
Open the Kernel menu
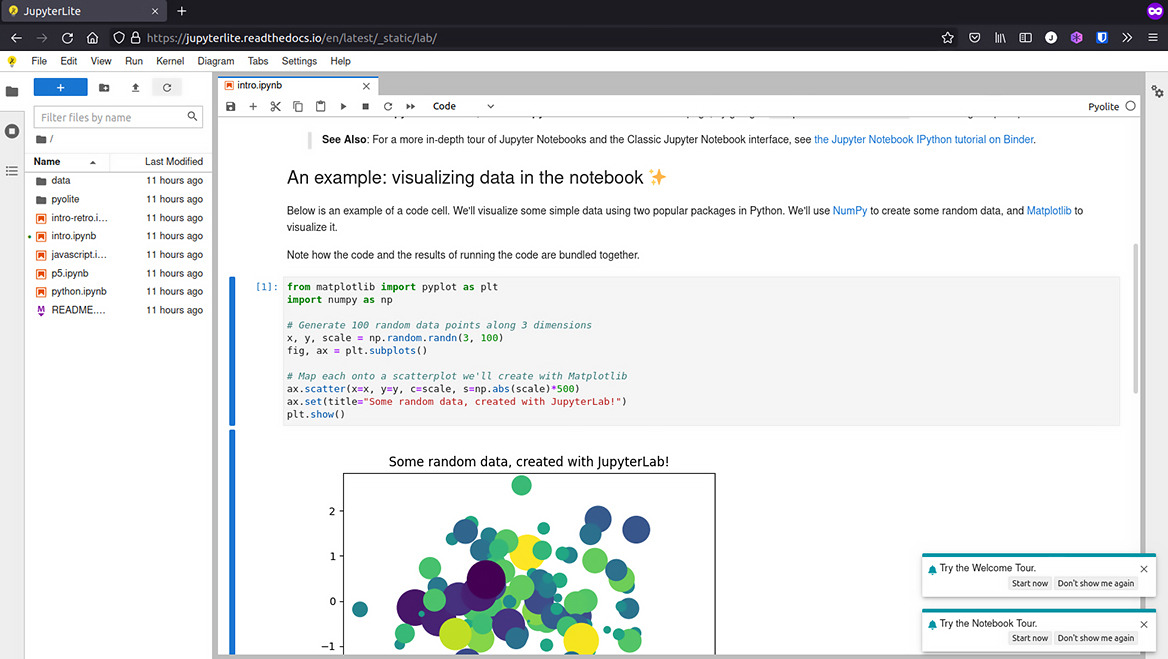coord(170,61)
